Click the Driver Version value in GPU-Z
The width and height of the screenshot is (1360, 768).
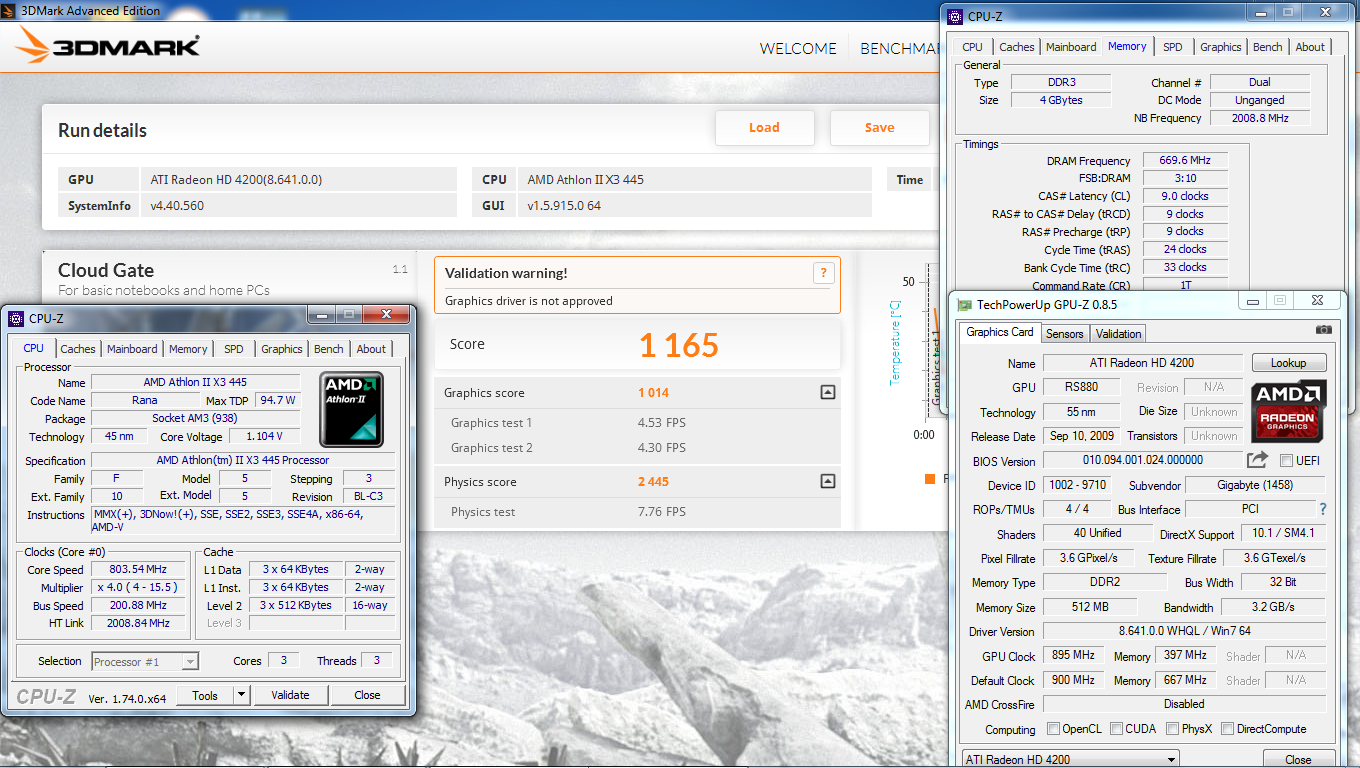click(x=1184, y=631)
